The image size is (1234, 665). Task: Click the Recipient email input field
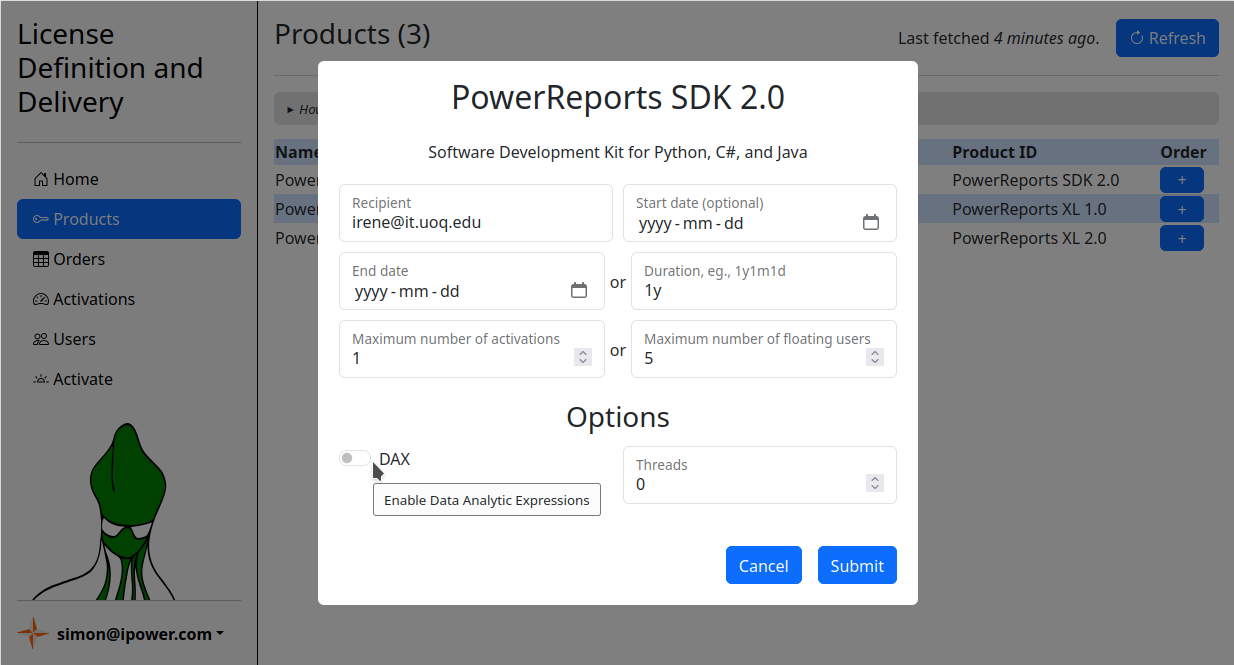[475, 222]
